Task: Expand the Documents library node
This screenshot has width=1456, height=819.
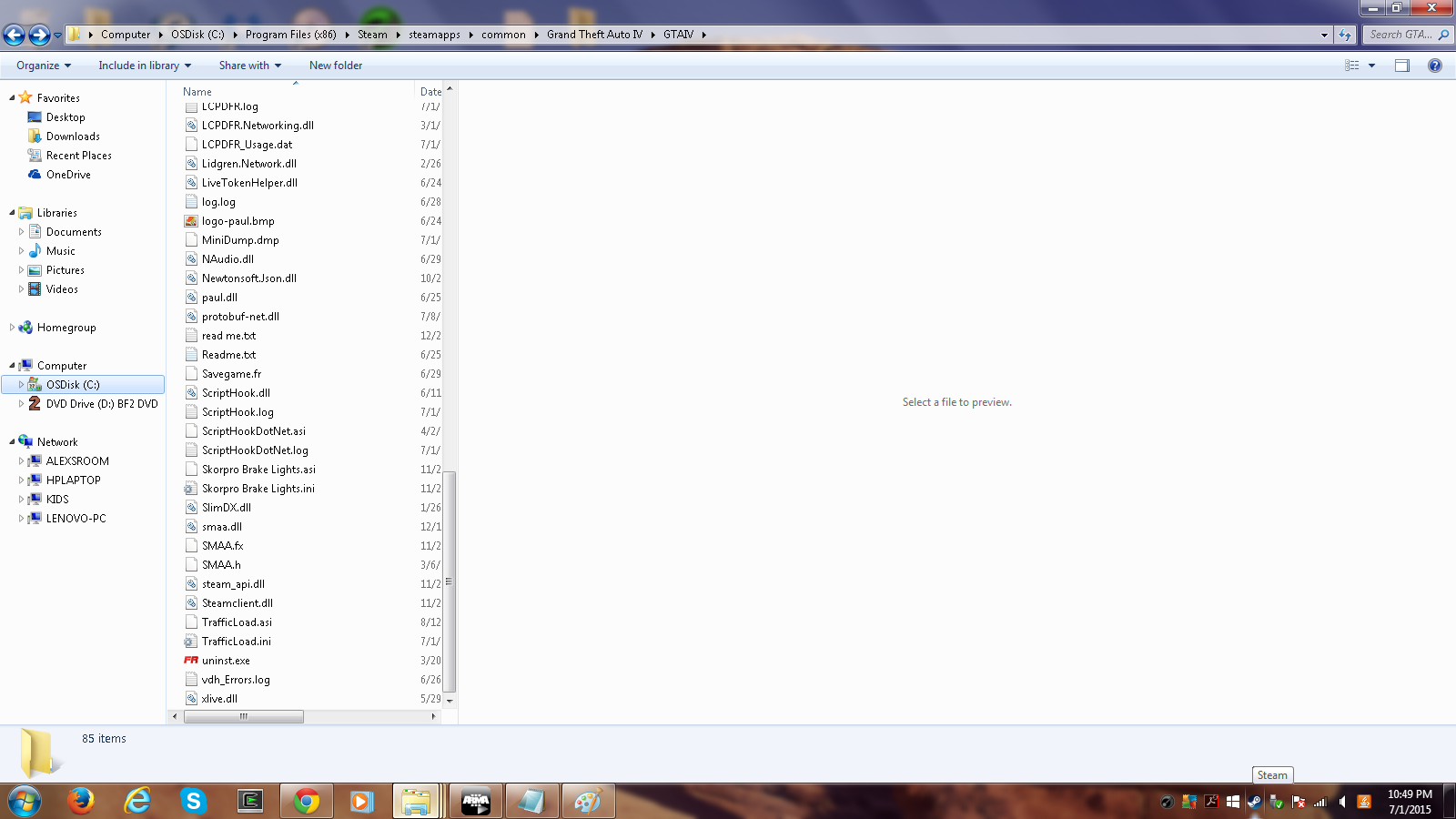Action: coord(21,232)
